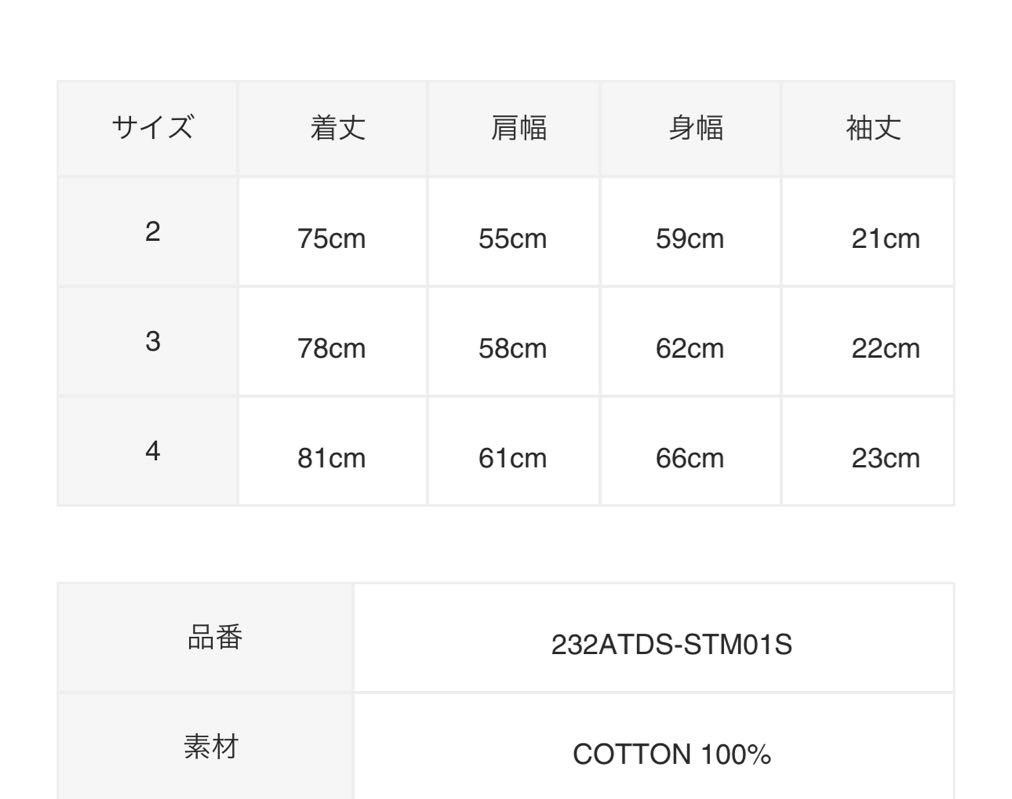Viewport: 1012px width, 799px height.
Task: Click the 23cm sleeve length cell
Action: (x=868, y=451)
